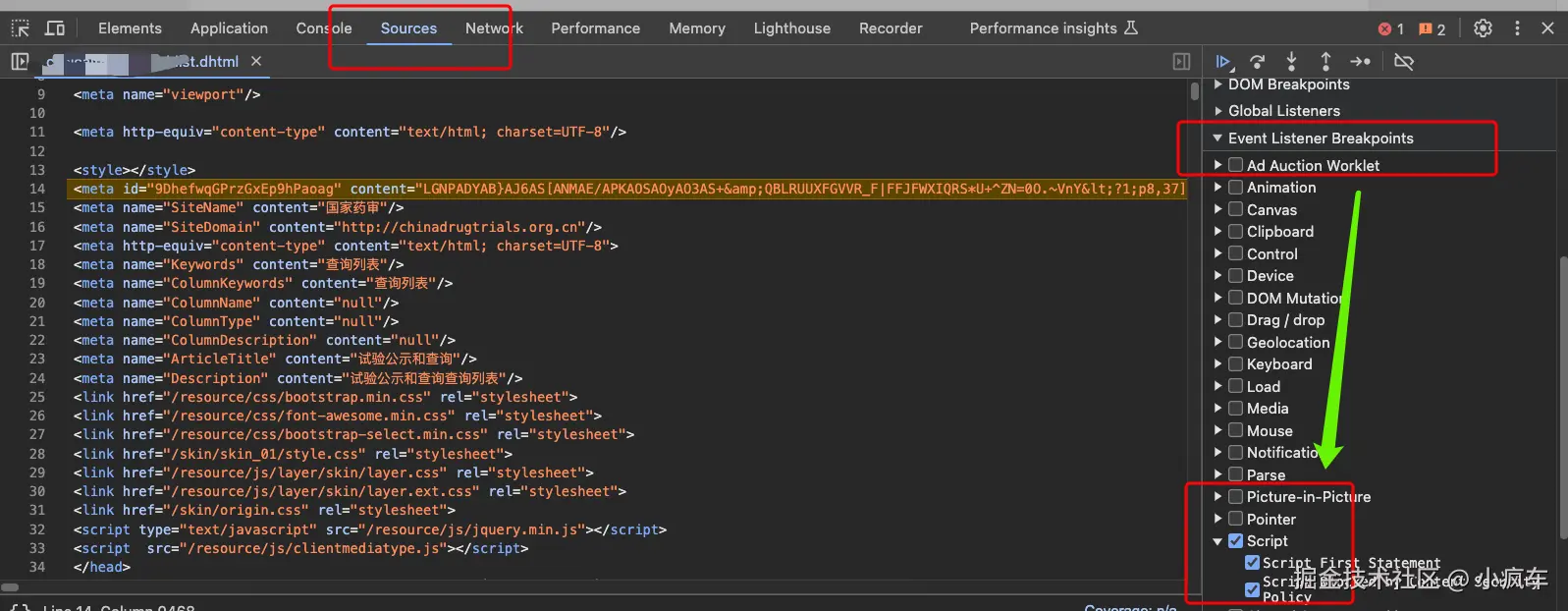The height and width of the screenshot is (611, 1568).
Task: Expand the DOM Breakpoints section
Action: click(1218, 84)
